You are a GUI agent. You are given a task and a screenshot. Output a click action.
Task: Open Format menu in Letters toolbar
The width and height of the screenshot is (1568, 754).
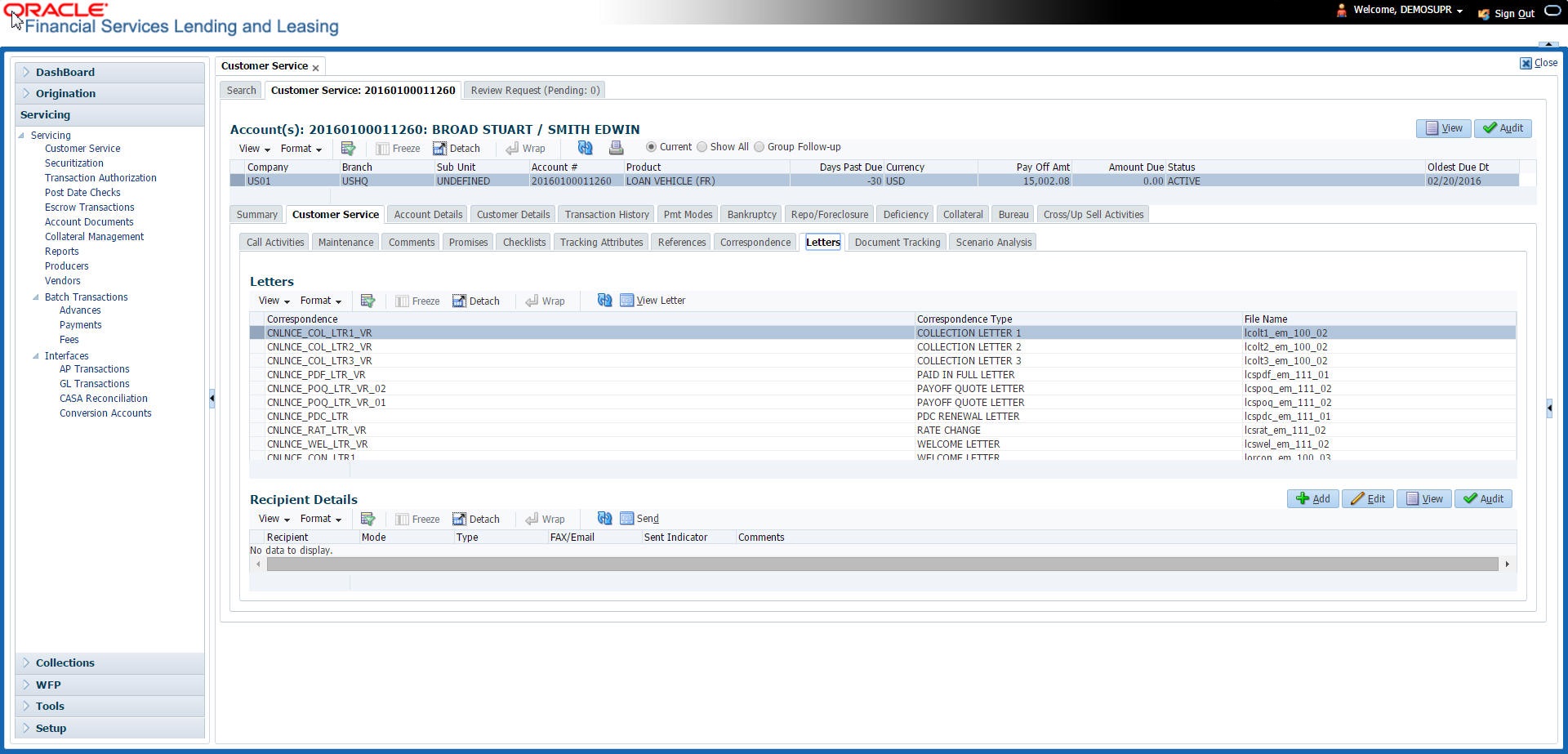[x=321, y=301]
